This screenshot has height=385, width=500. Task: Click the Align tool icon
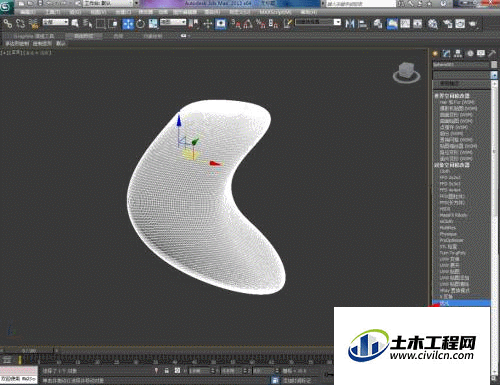(363, 24)
